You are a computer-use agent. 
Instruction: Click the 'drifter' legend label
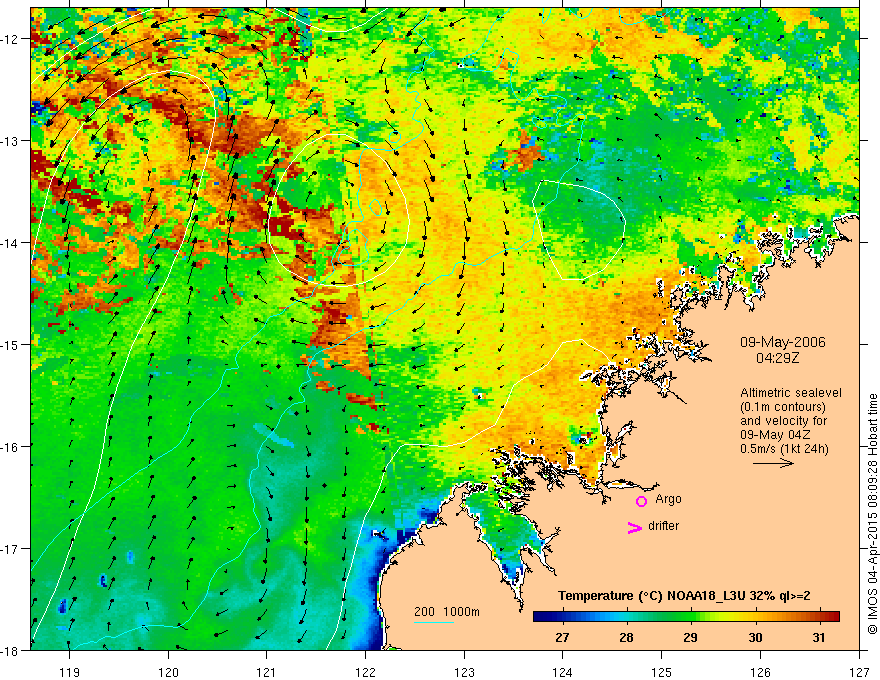click(663, 526)
